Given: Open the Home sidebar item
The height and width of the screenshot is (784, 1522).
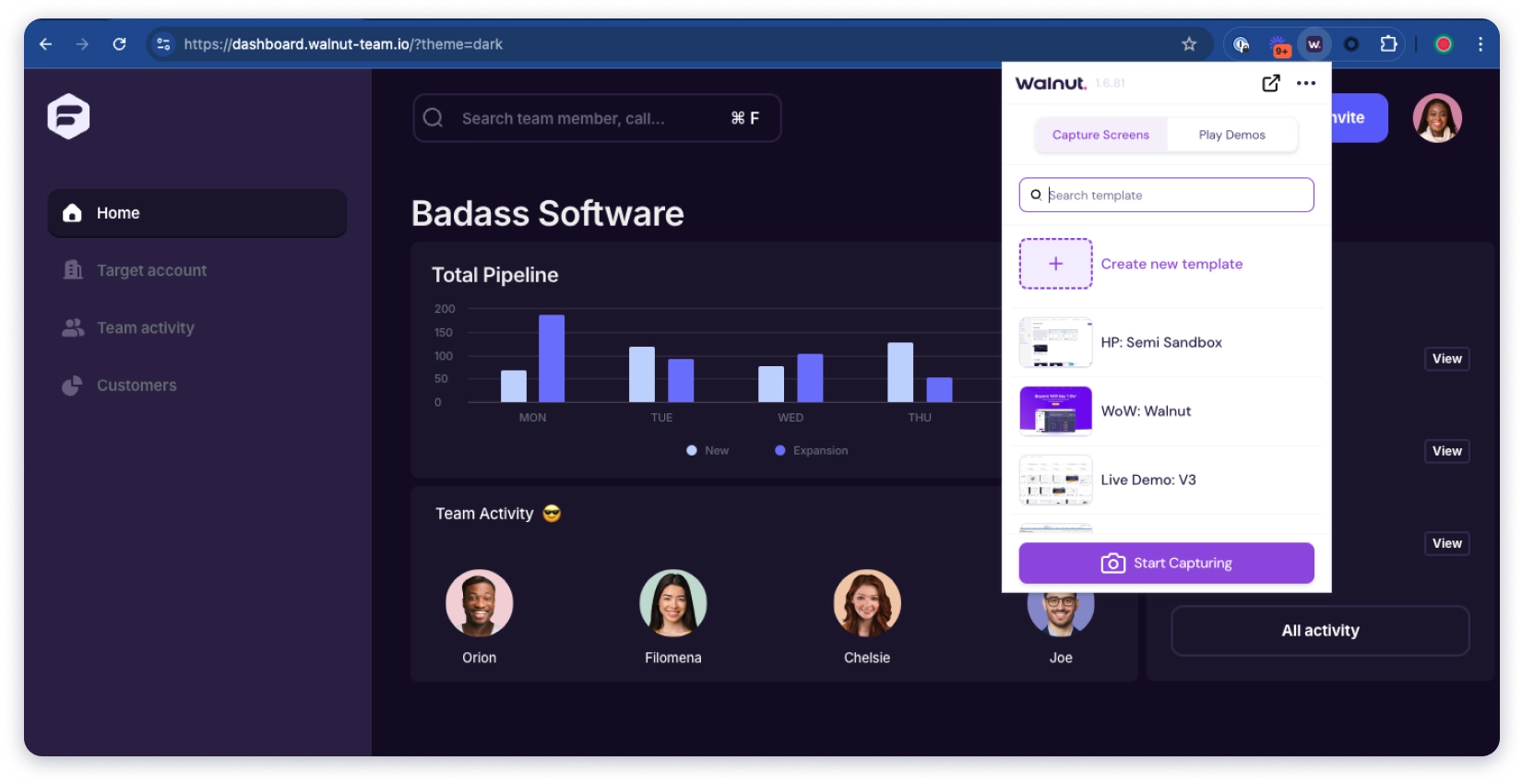Looking at the screenshot, I should (x=197, y=213).
